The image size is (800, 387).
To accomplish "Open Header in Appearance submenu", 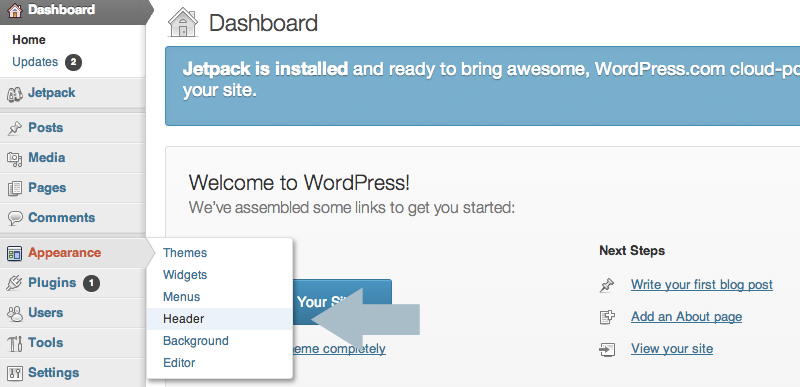I will (184, 319).
